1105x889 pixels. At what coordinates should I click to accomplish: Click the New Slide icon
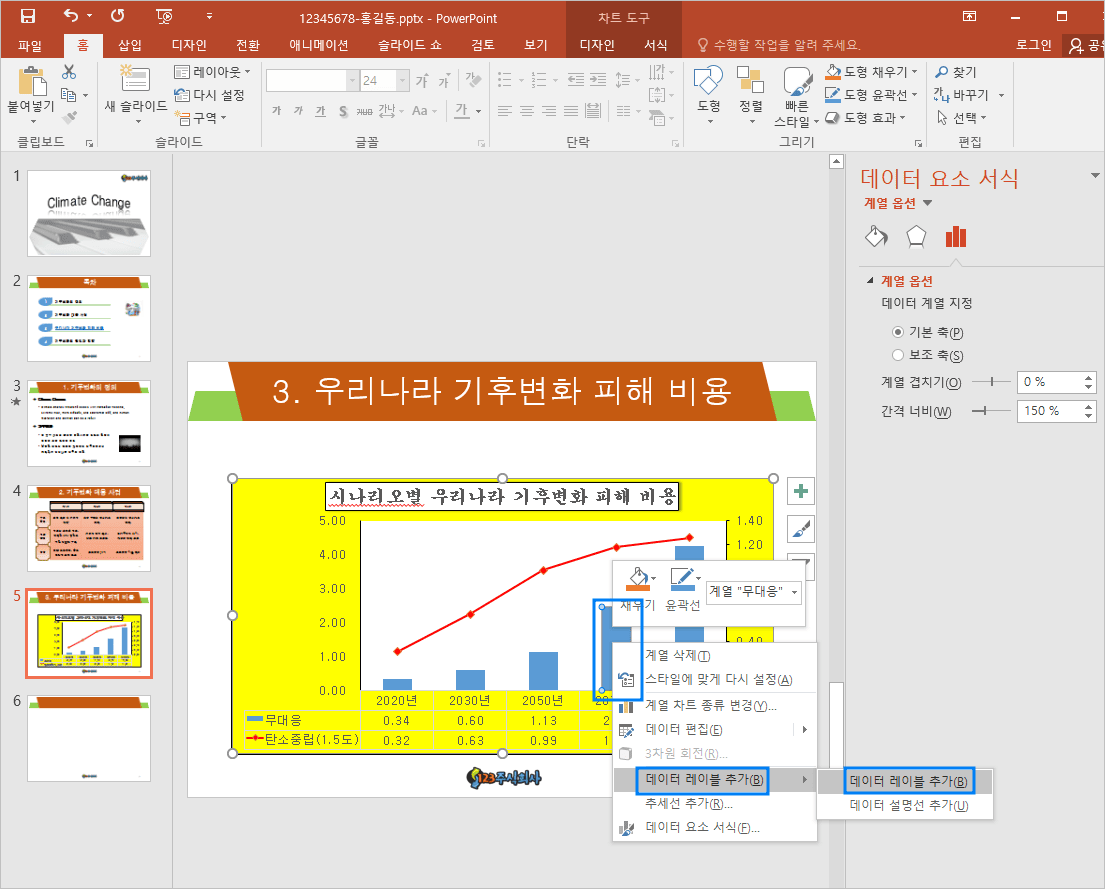click(x=135, y=79)
